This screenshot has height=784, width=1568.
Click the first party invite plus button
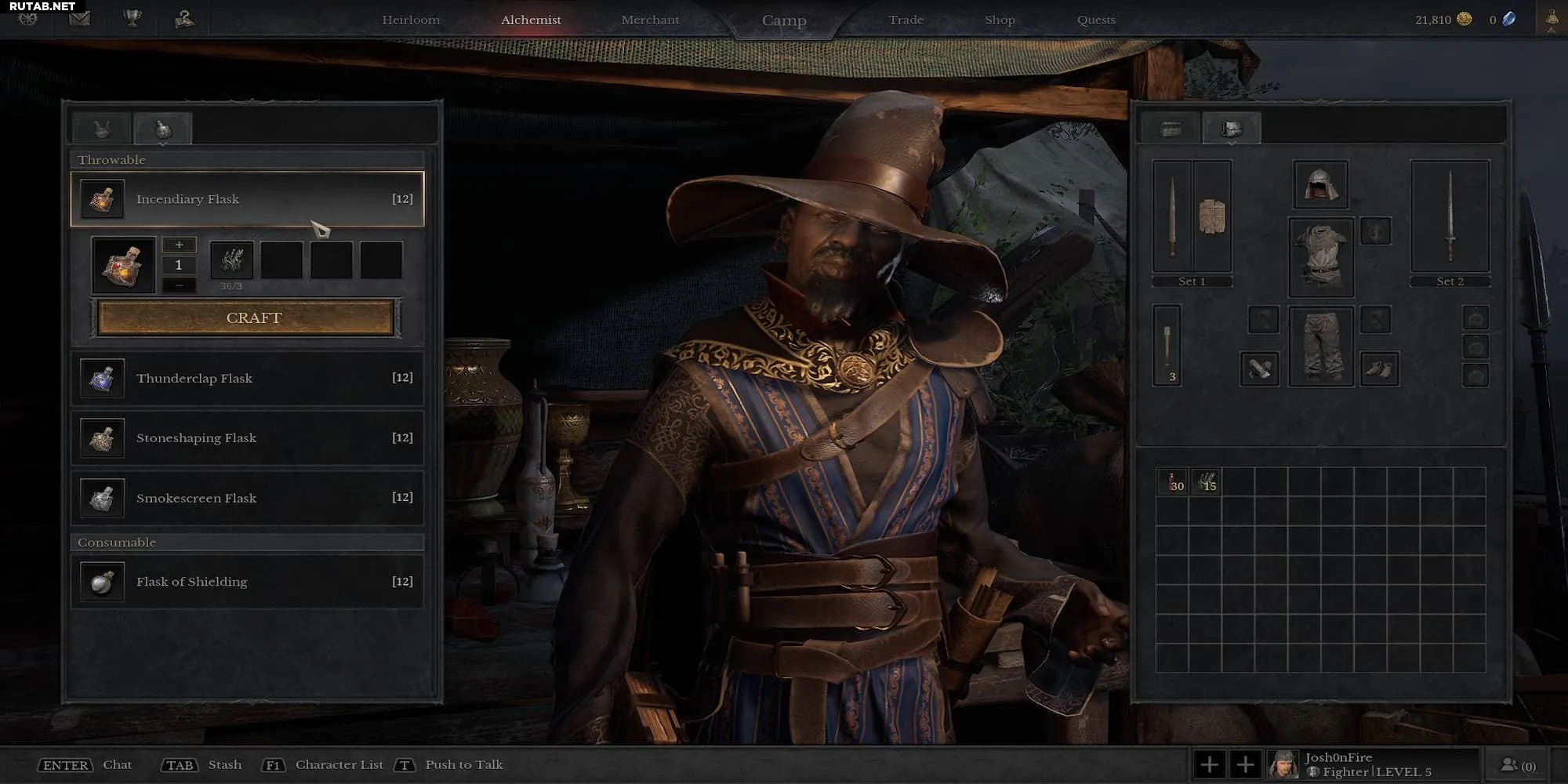pos(1209,764)
